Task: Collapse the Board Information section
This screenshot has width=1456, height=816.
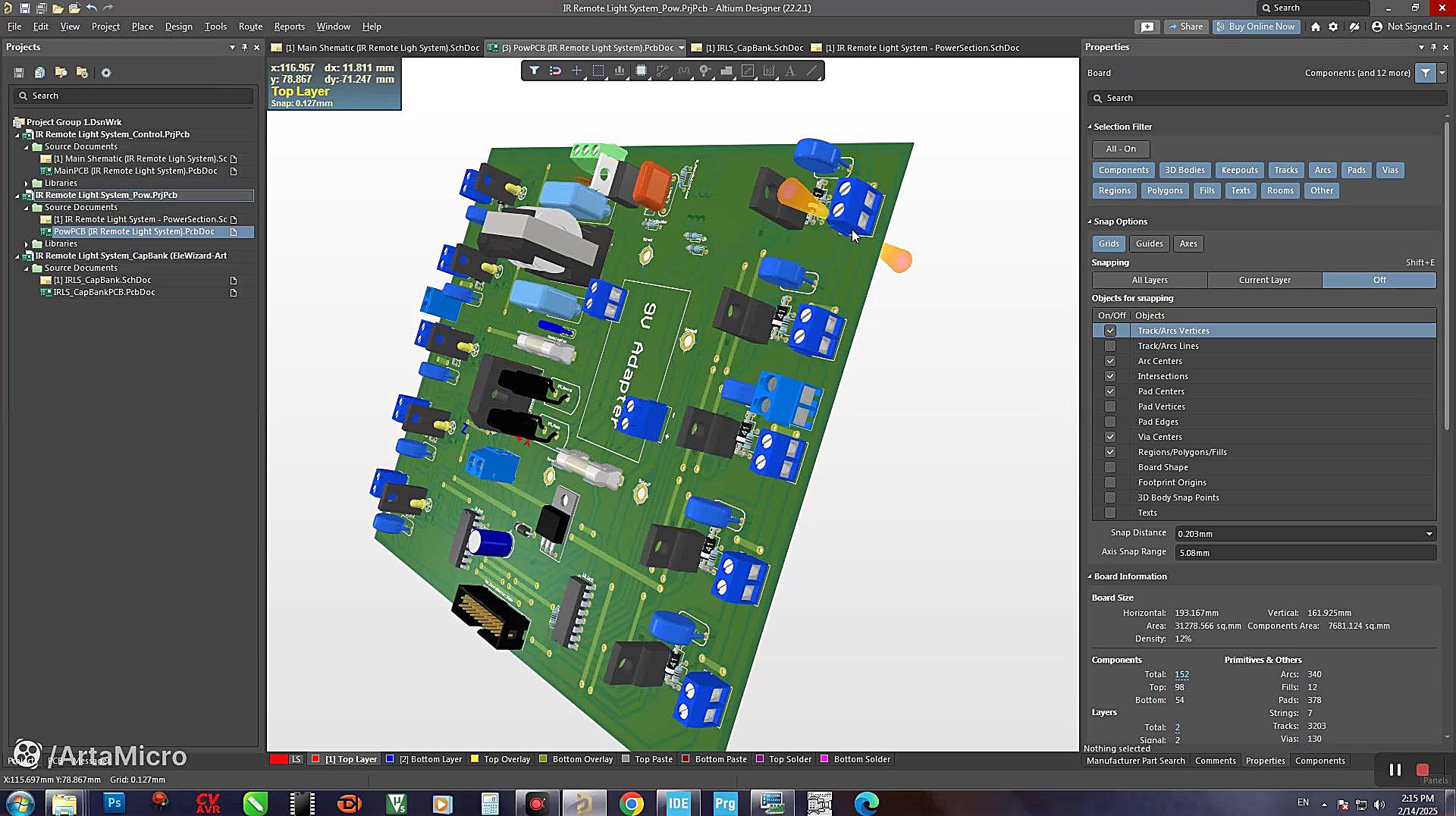Action: 1090,576
